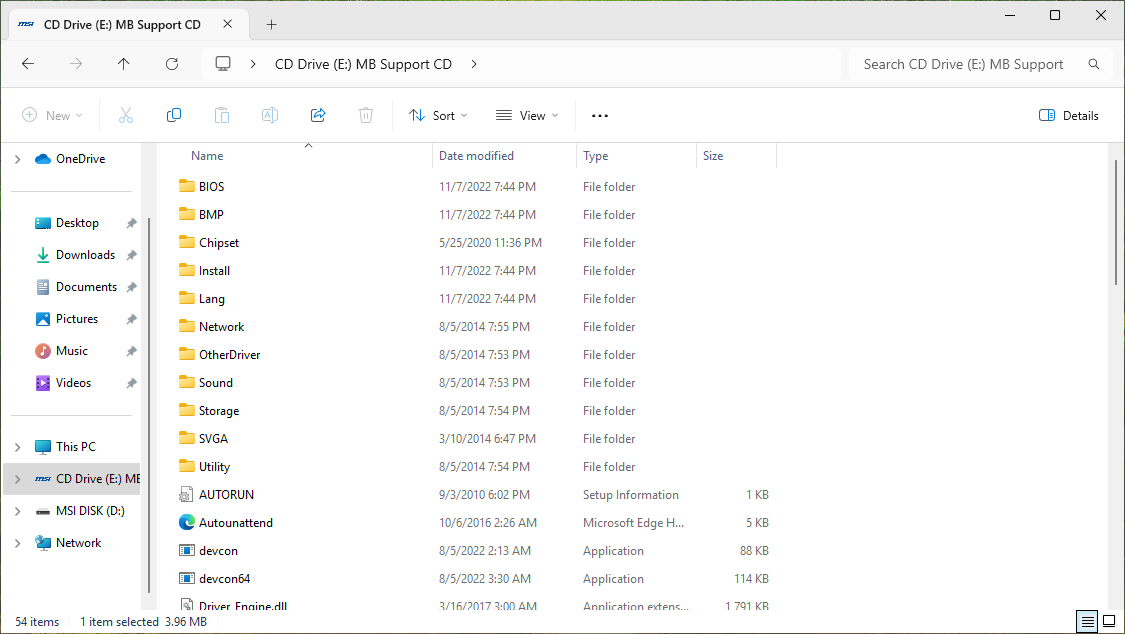Open the See more ellipsis menu

pos(600,115)
